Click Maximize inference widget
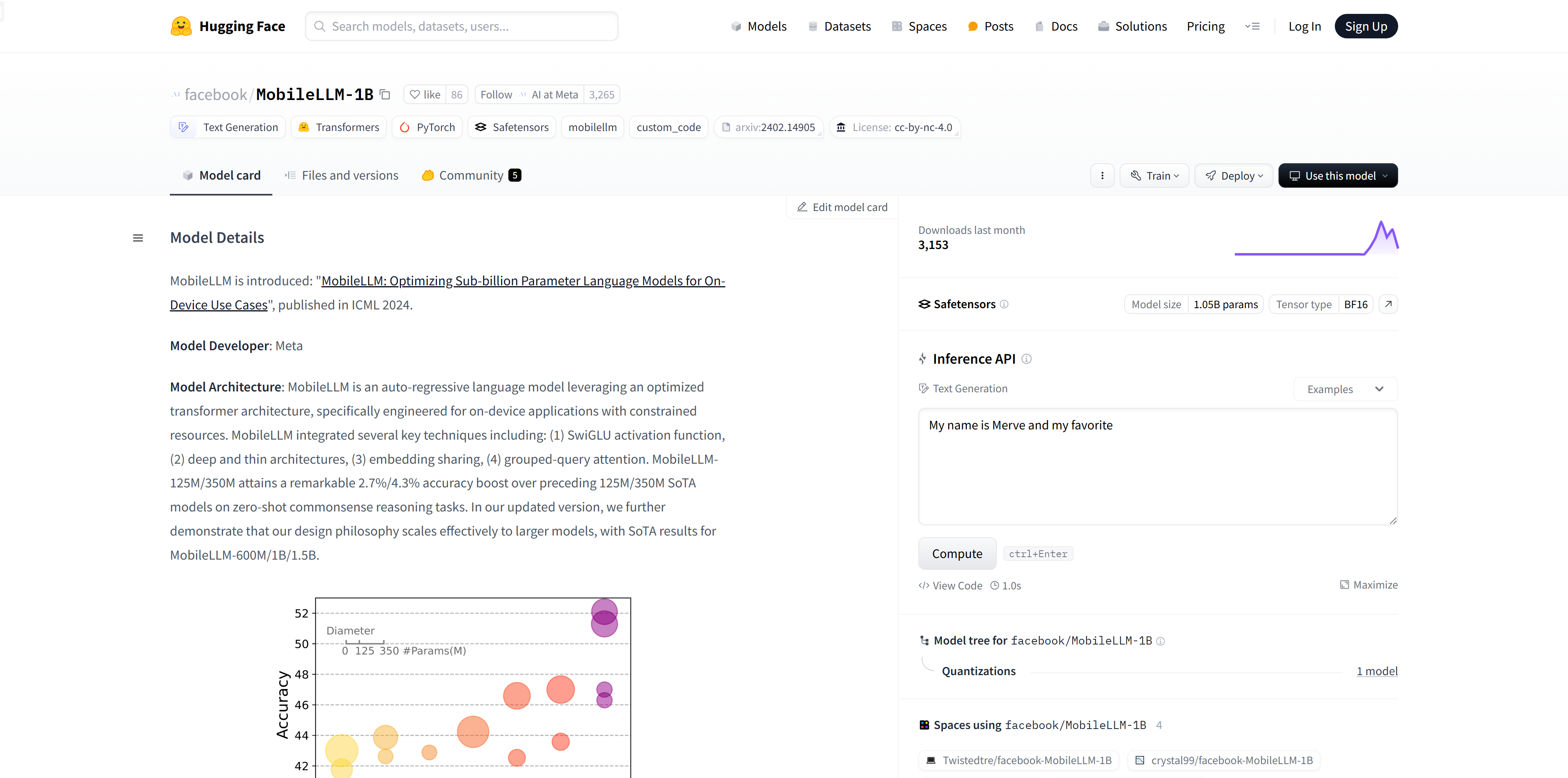 (x=1368, y=585)
